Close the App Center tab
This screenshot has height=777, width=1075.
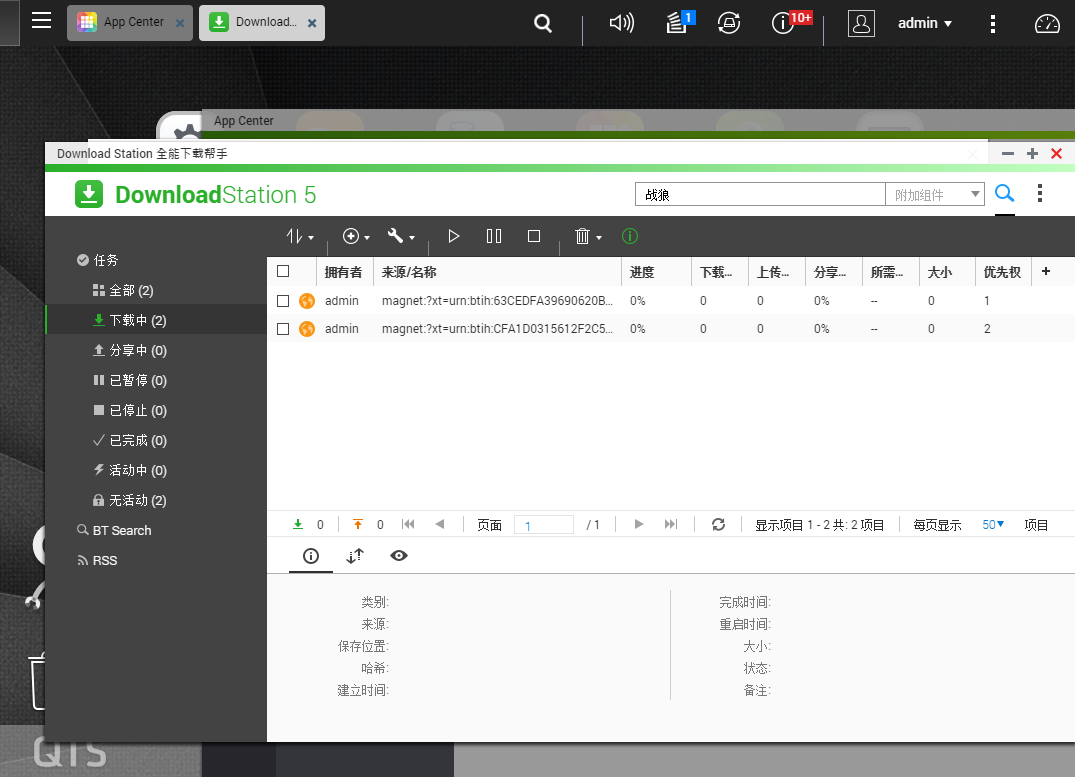[180, 23]
